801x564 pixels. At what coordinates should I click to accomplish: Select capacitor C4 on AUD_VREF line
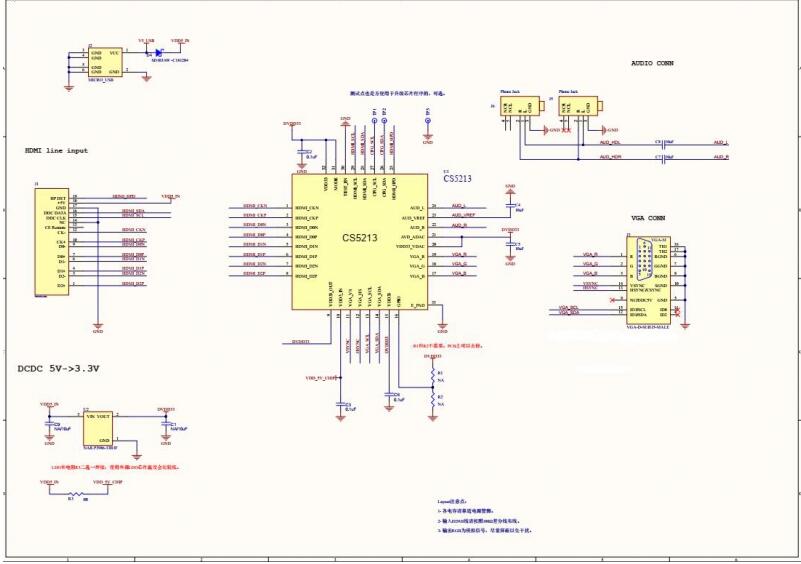(510, 205)
